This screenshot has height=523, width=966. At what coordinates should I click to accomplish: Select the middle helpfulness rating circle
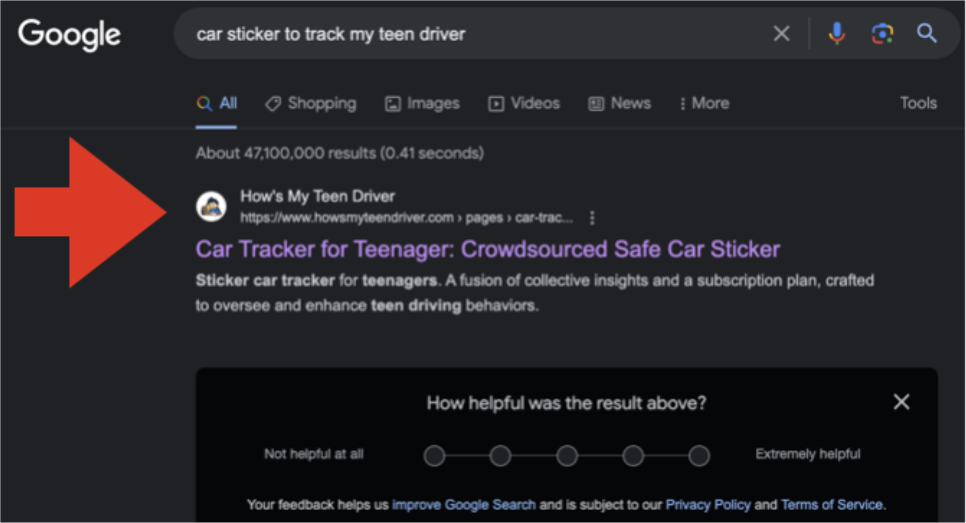567,456
